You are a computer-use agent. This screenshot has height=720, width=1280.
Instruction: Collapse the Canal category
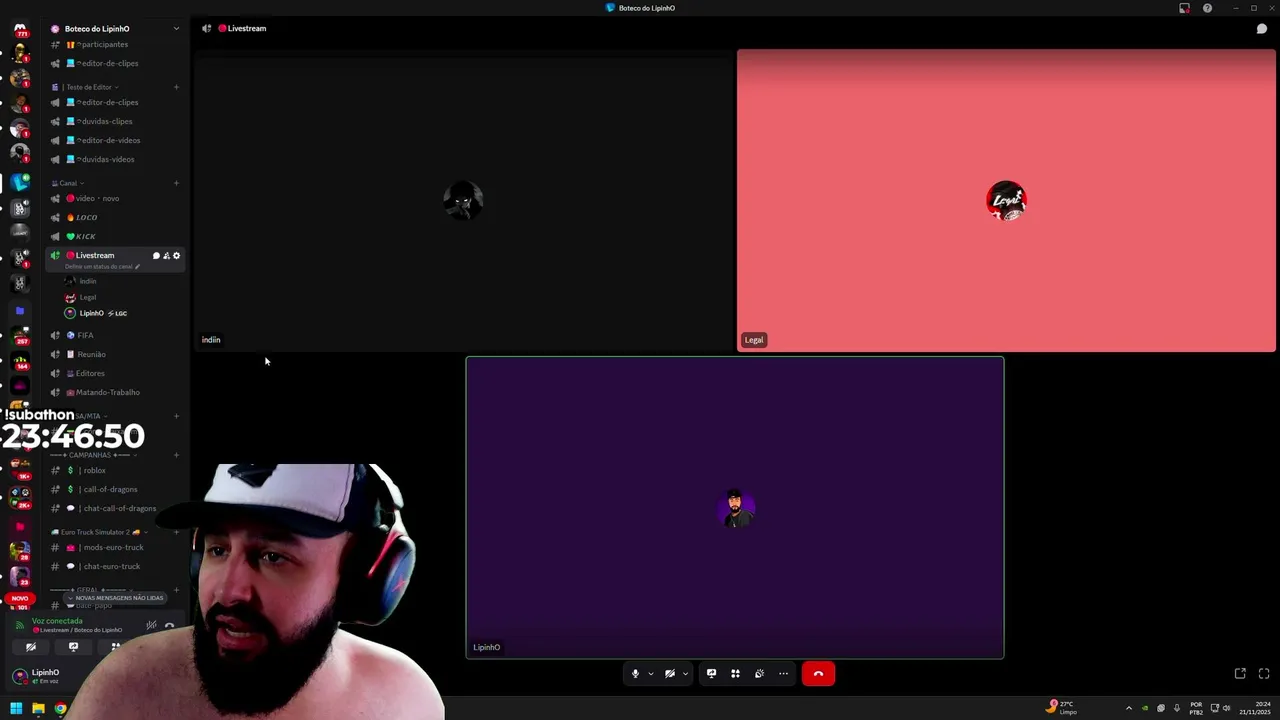66,183
